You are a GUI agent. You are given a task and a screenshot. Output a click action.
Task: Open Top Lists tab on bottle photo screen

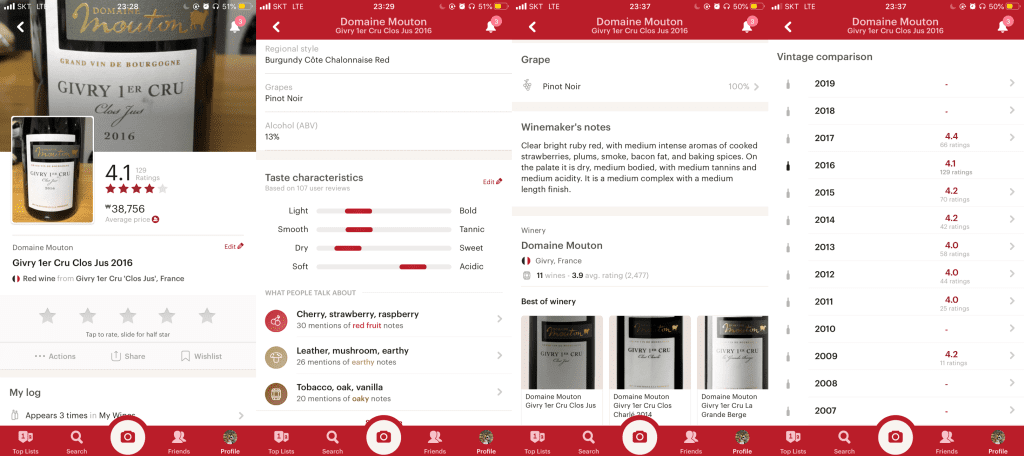(25, 442)
